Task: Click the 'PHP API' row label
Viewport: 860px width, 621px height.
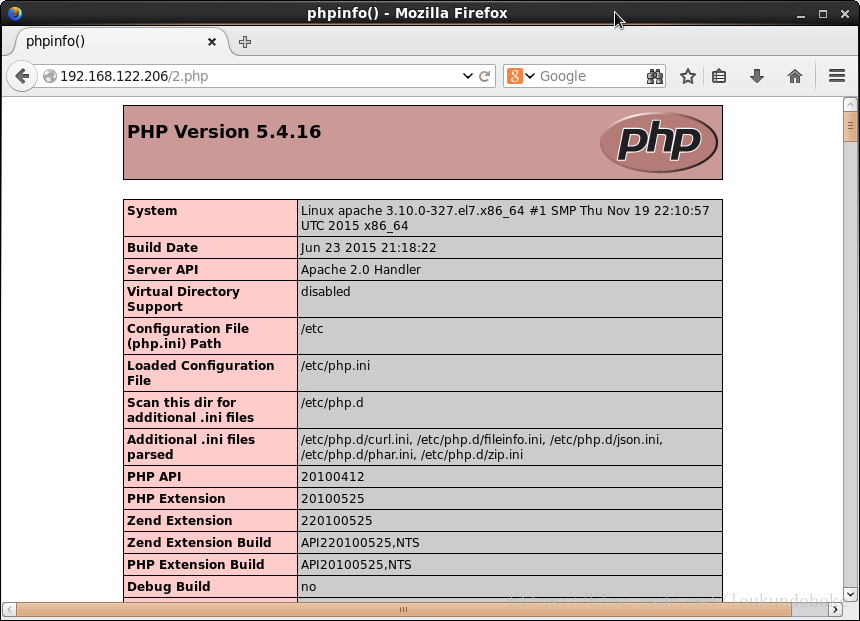Action: click(154, 477)
